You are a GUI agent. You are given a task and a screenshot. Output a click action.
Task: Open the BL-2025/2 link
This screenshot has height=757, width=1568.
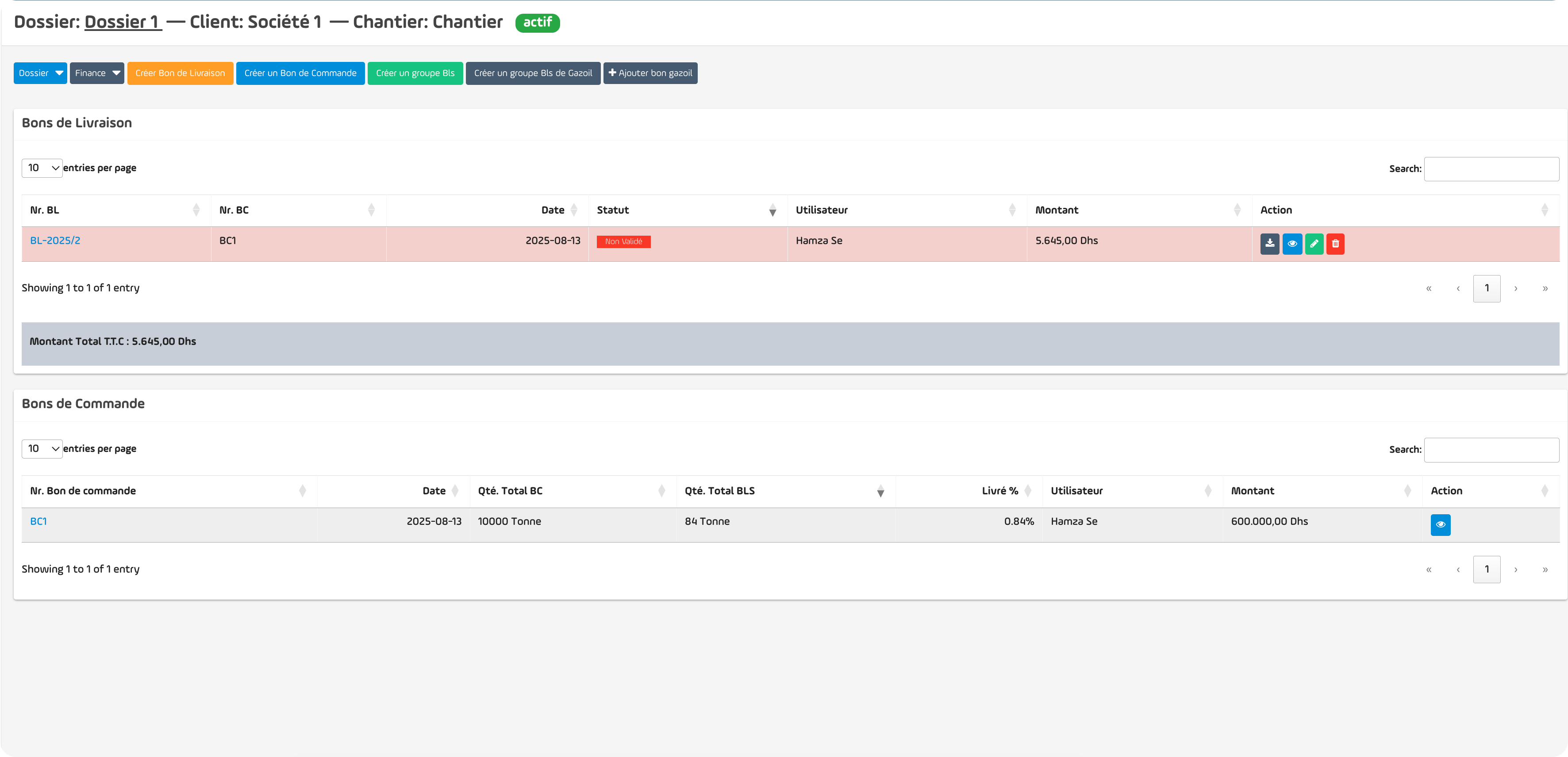point(55,241)
